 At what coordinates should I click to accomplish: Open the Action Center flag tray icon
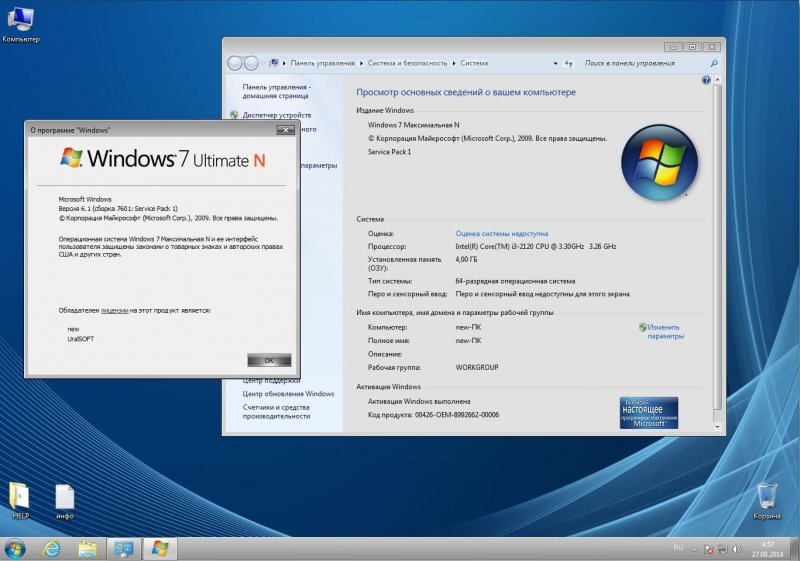click(x=708, y=549)
